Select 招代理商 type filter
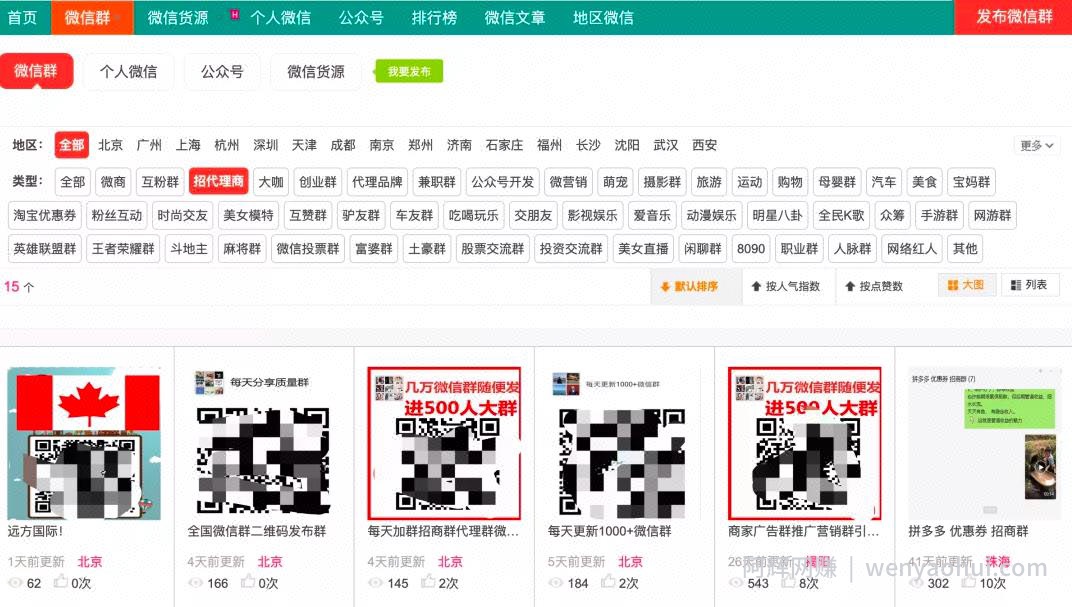Viewport: 1072px width, 607px height. coord(218,181)
